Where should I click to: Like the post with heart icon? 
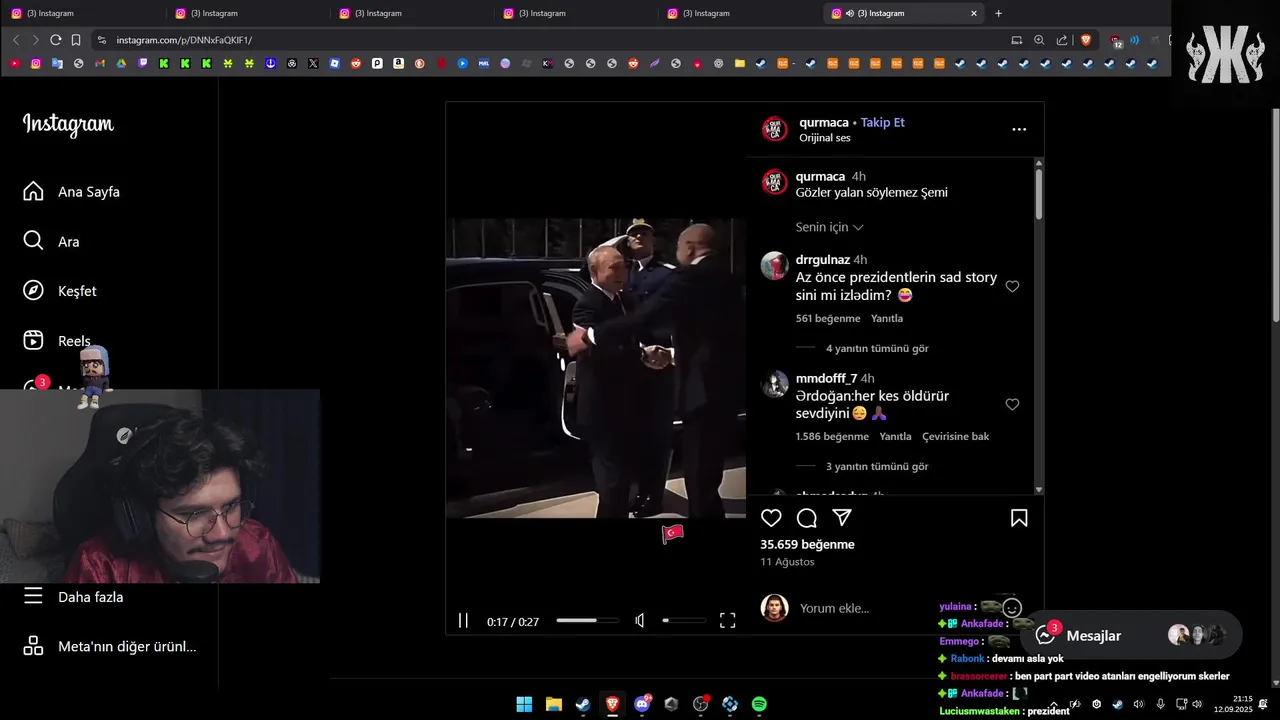pos(771,518)
